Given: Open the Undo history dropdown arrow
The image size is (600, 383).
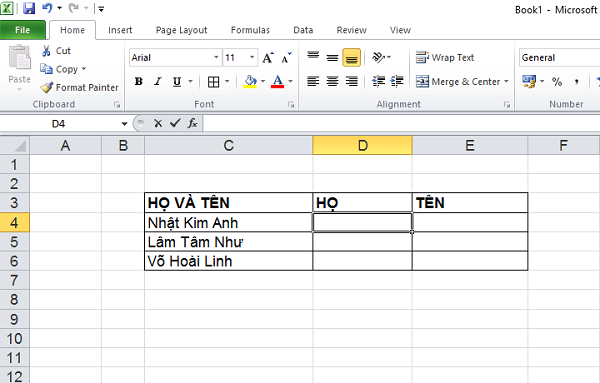Looking at the screenshot, I should coord(59,8).
